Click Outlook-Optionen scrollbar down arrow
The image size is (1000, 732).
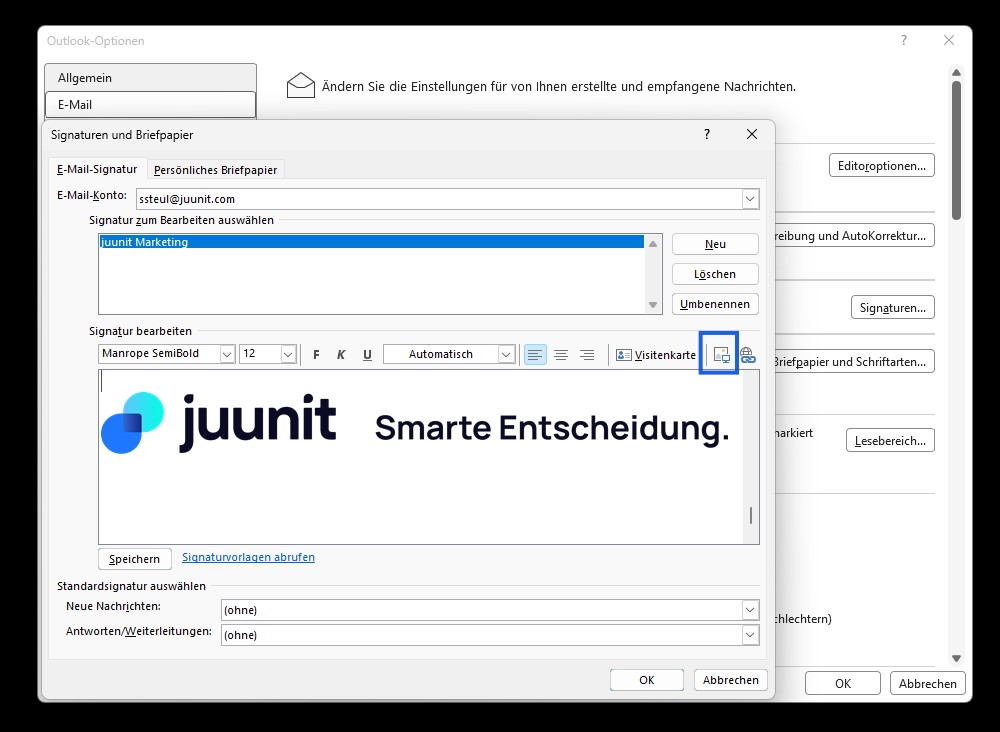pos(957,658)
